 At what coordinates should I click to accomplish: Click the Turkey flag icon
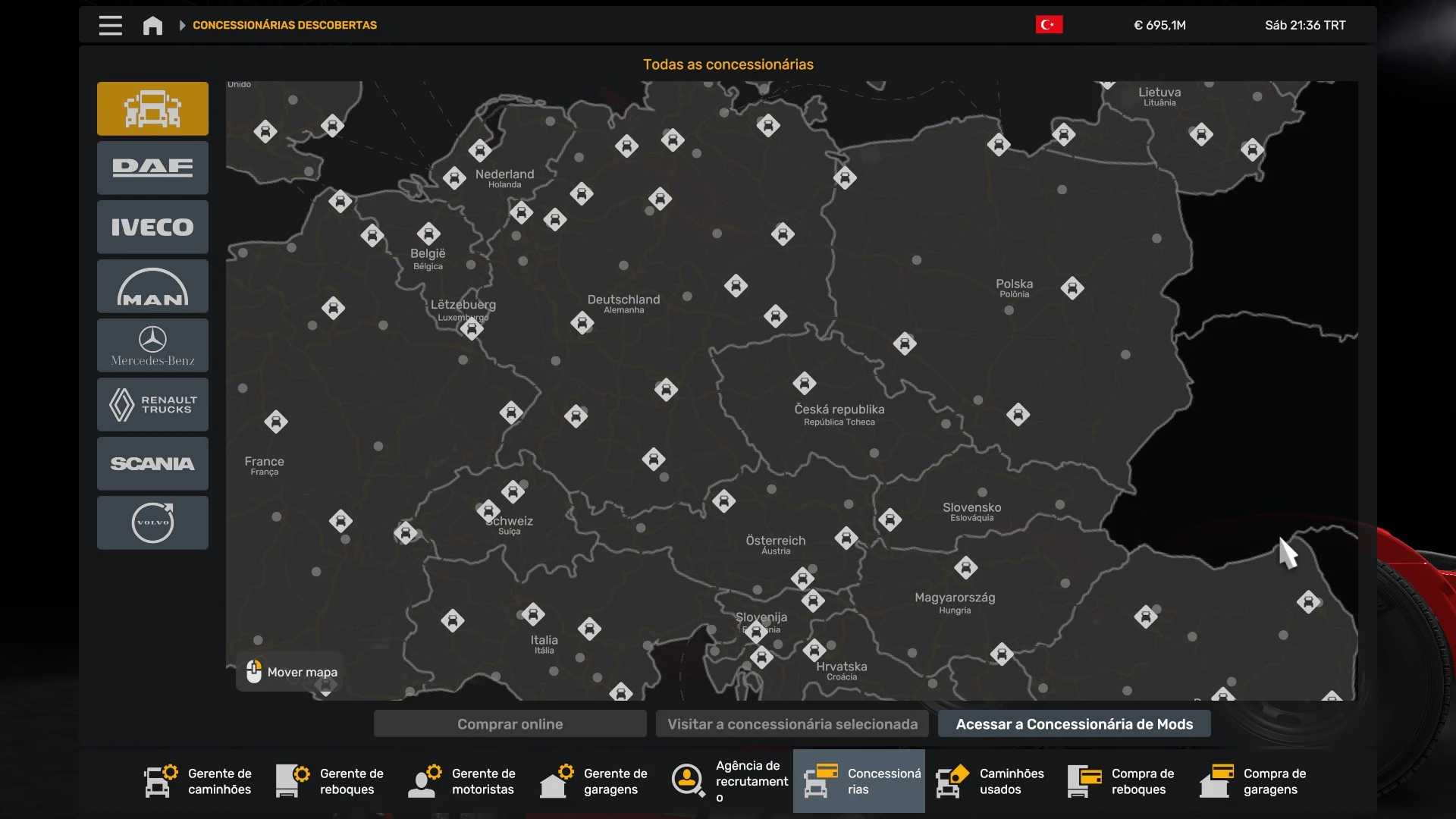pos(1049,25)
